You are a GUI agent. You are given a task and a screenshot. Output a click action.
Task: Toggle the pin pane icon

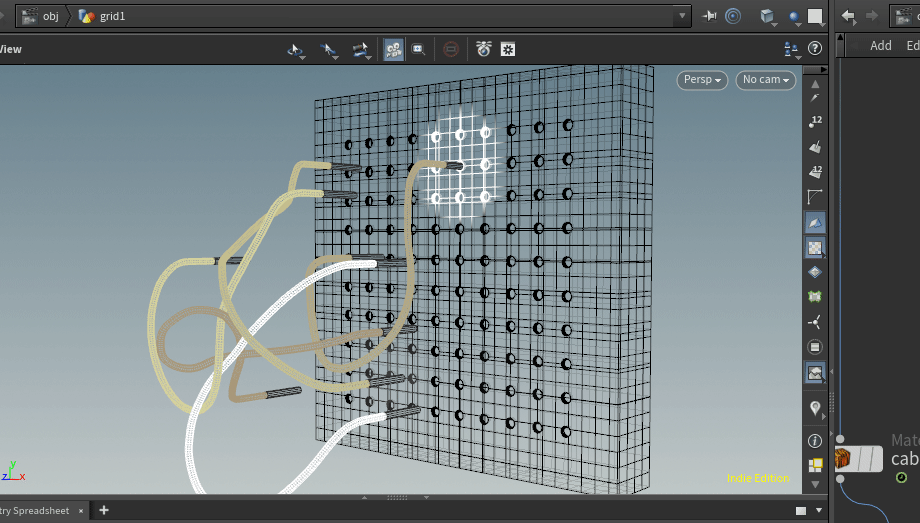tap(709, 16)
